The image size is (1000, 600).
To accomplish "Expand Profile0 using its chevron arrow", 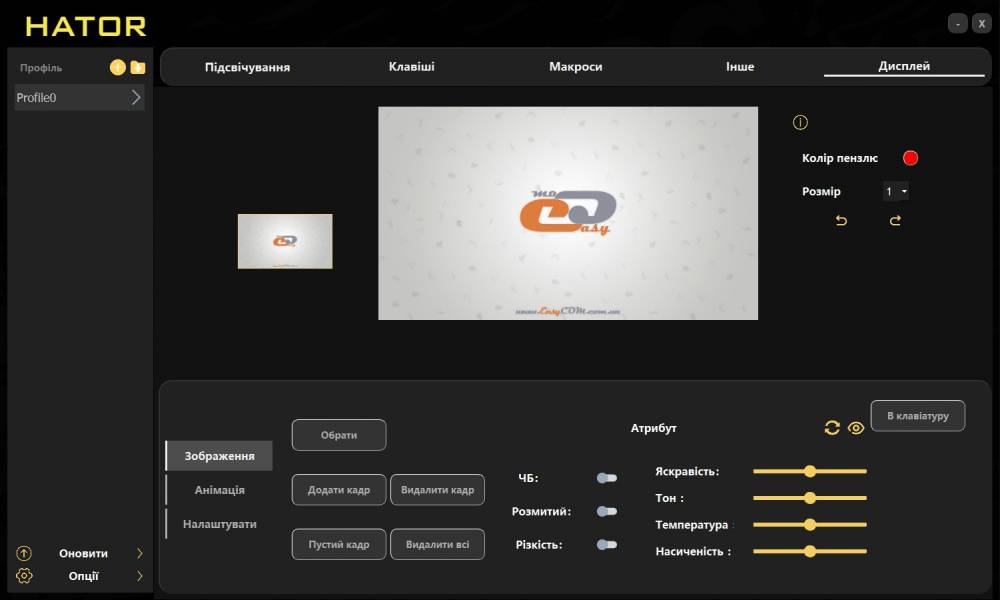I will pos(136,98).
